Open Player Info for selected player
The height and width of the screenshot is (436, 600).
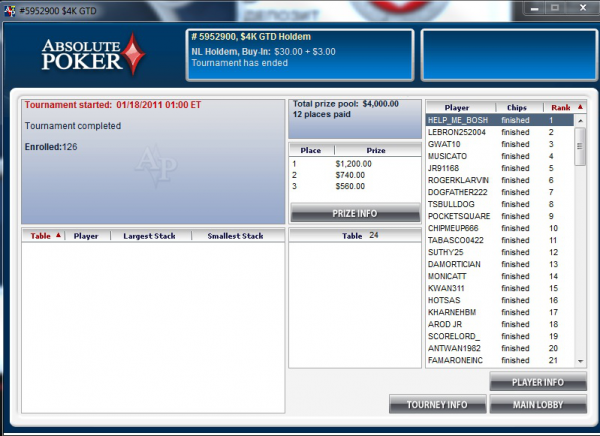tap(537, 382)
